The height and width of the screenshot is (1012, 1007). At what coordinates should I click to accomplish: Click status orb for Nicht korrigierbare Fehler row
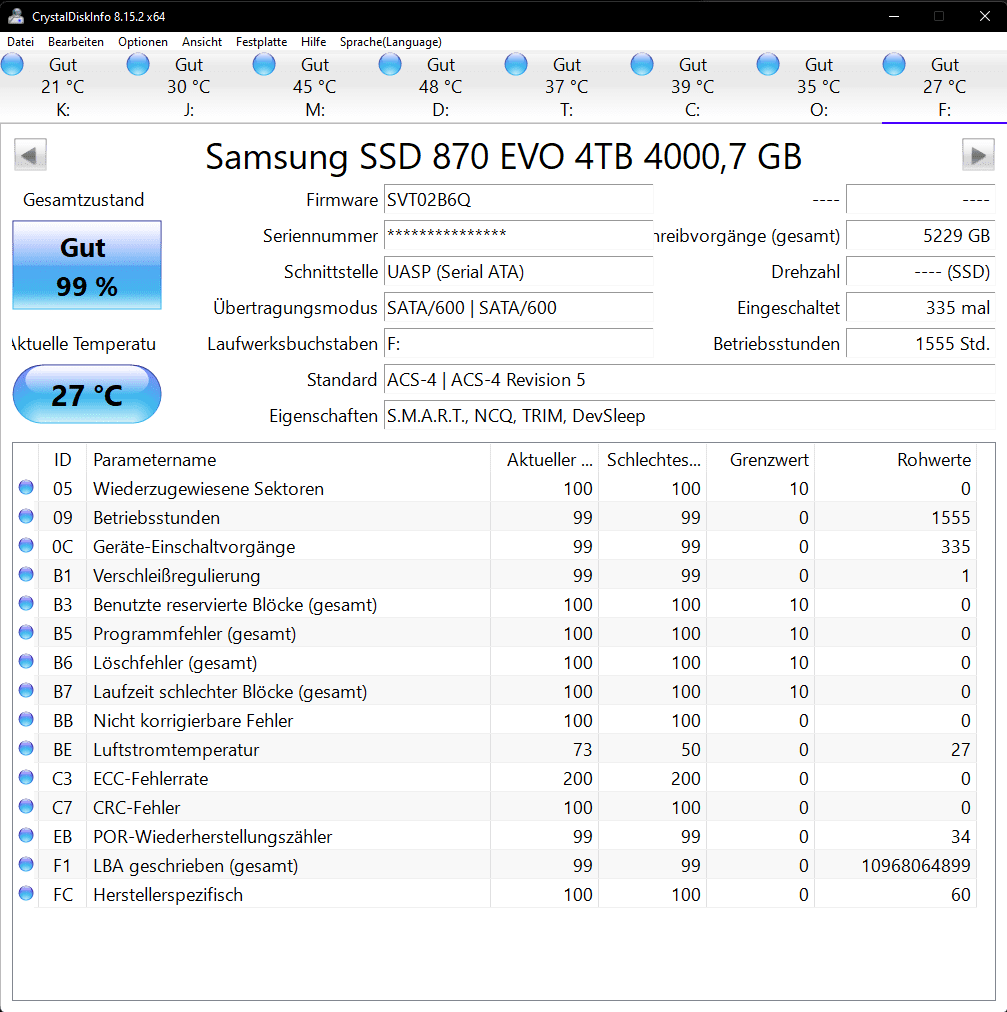coord(26,719)
